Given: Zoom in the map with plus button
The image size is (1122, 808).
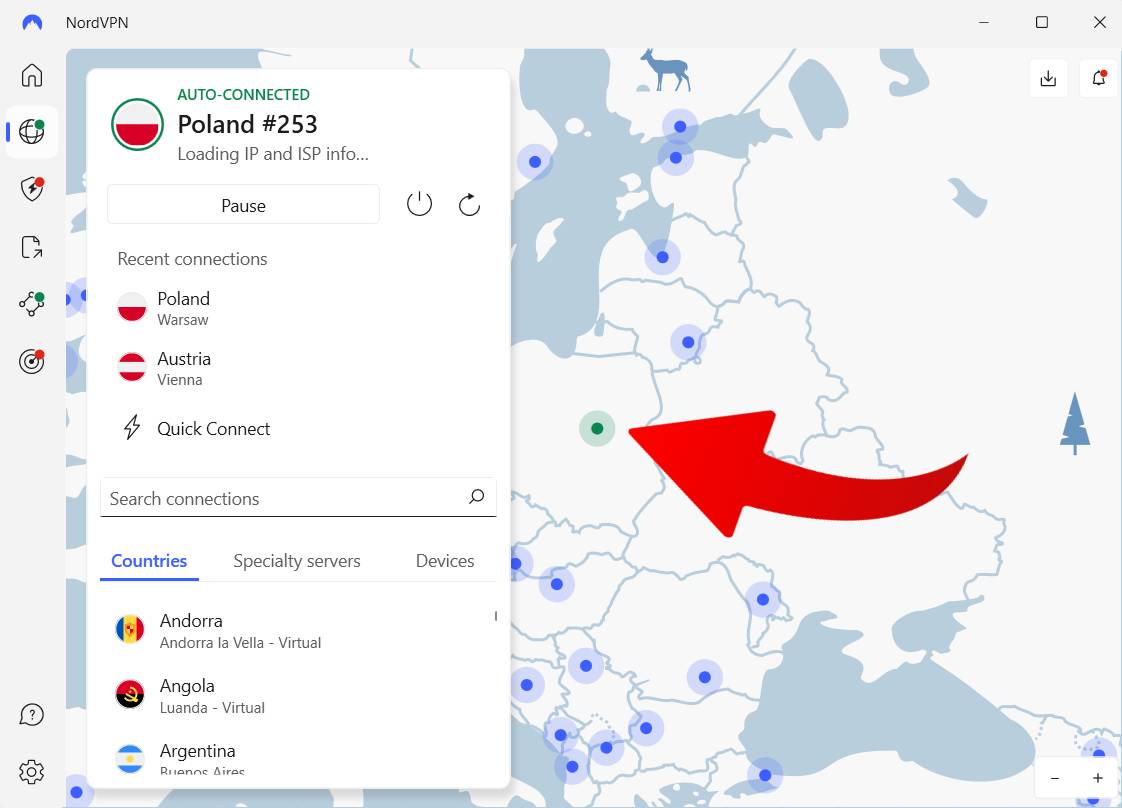Looking at the screenshot, I should tap(1098, 778).
